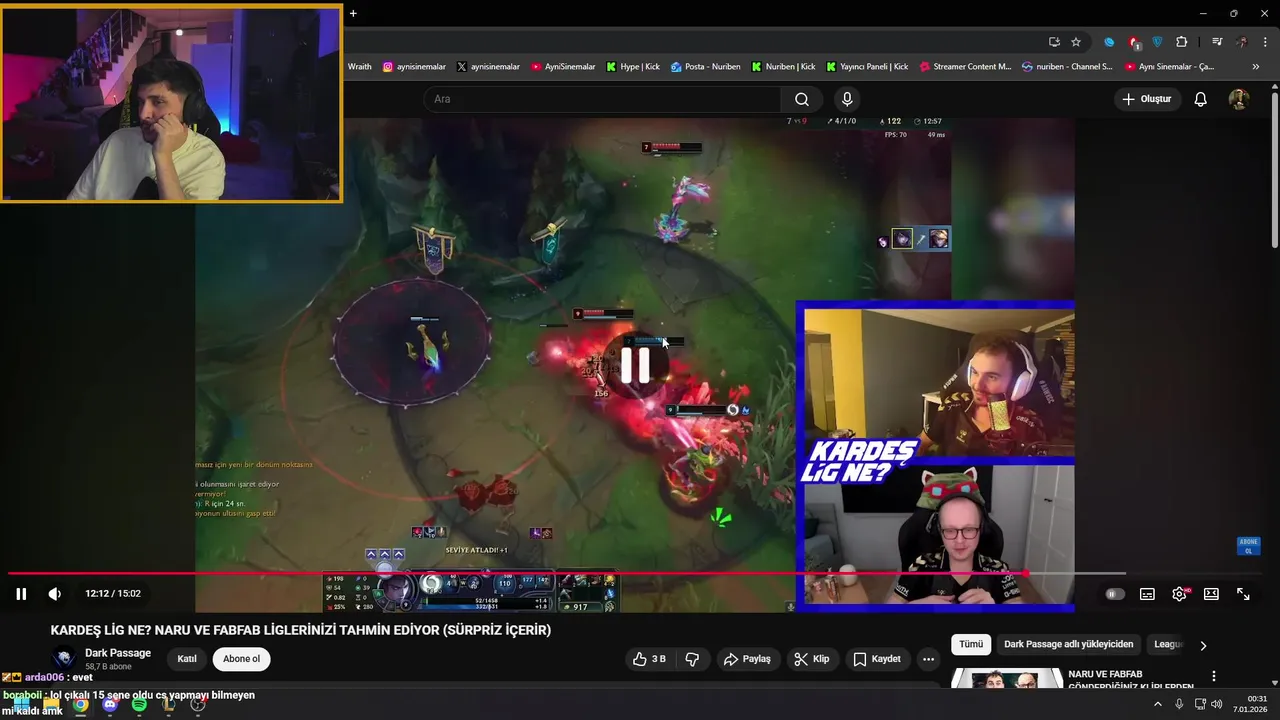Open the X 'aynisinemalar' bookmark

[x=488, y=67]
